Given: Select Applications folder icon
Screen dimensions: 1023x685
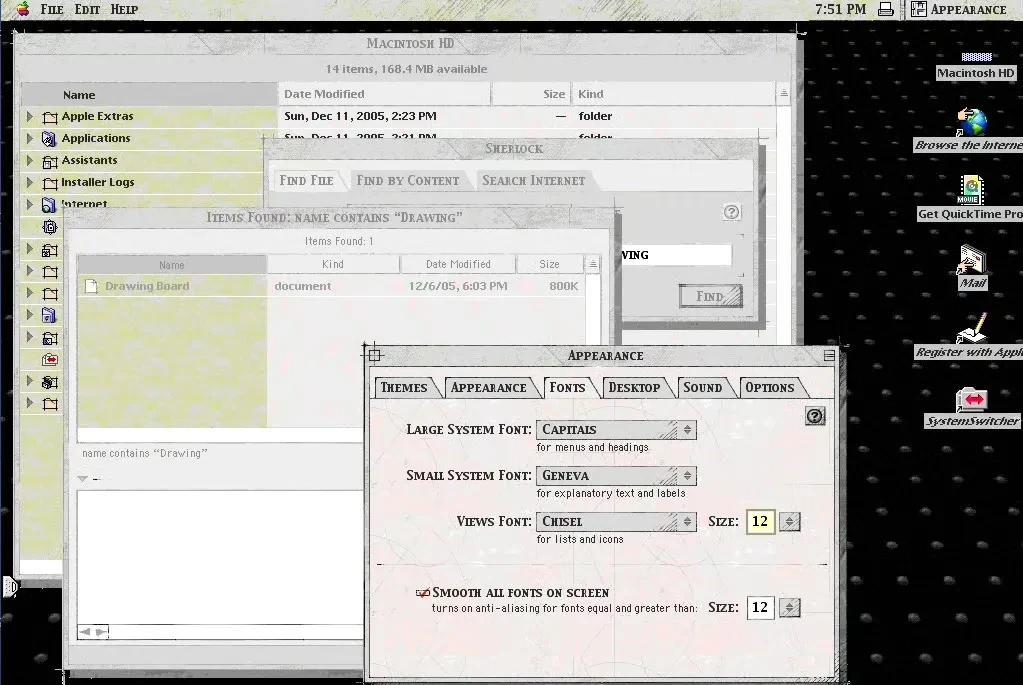Looking at the screenshot, I should (x=50, y=139).
